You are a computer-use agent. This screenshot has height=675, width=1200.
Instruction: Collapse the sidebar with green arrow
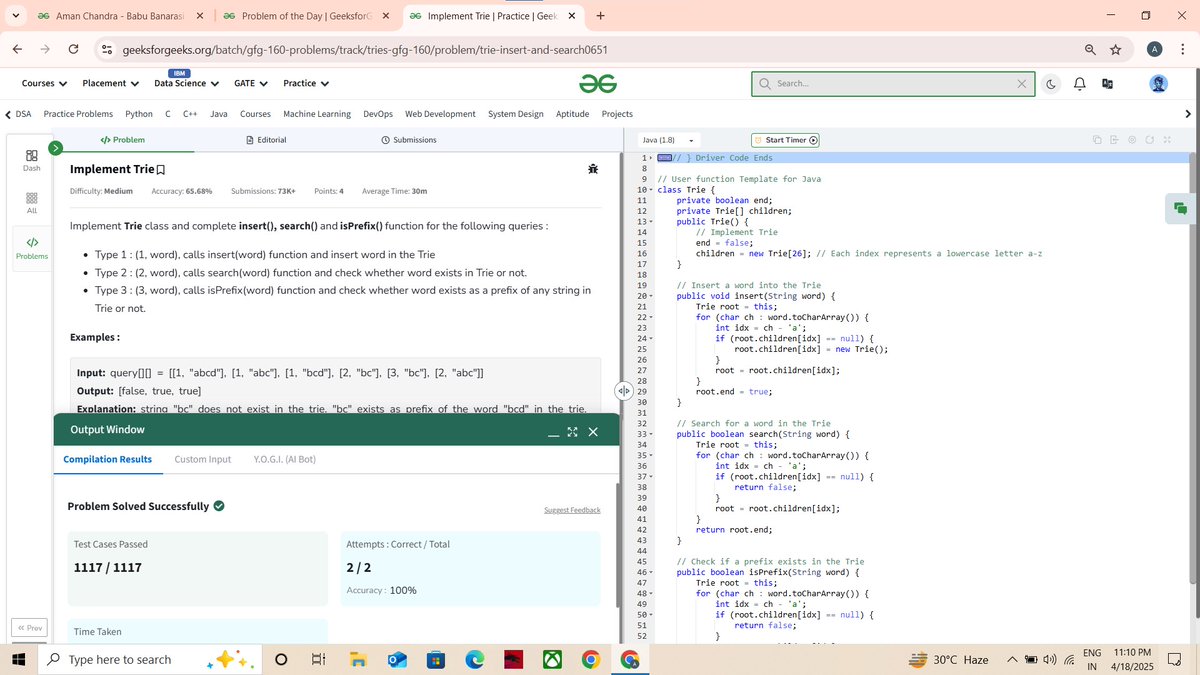pyautogui.click(x=57, y=148)
